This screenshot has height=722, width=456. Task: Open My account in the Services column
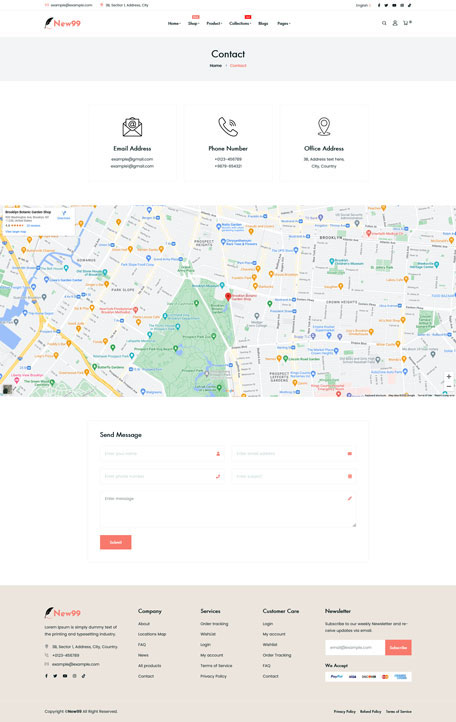211,655
